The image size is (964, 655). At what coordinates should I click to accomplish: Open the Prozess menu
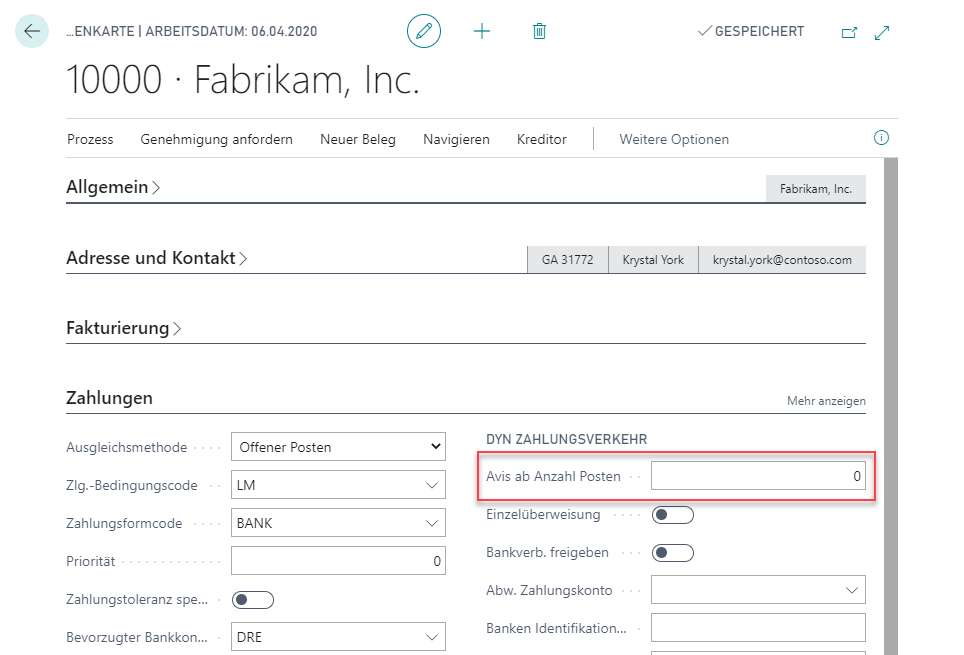[90, 140]
